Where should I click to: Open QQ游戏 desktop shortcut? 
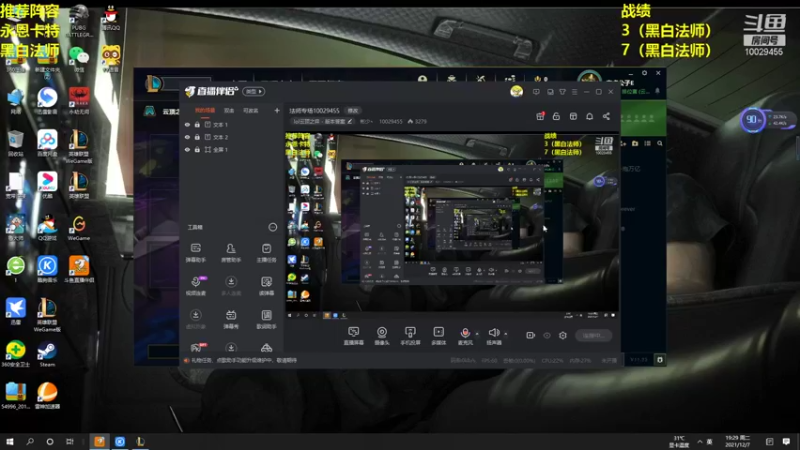pos(47,228)
